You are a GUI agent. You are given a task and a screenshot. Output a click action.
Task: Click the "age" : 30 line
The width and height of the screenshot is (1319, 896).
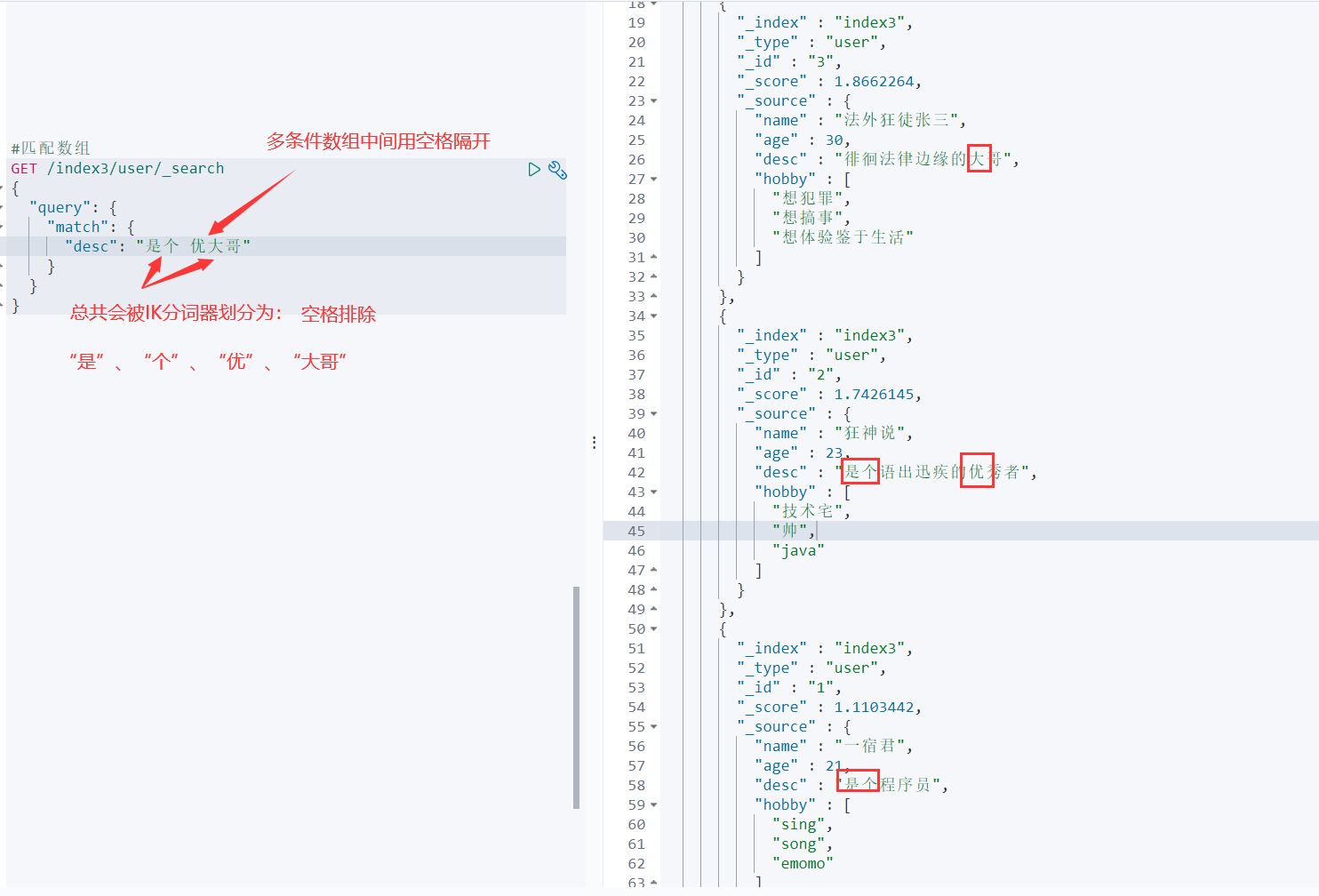pyautogui.click(x=803, y=140)
